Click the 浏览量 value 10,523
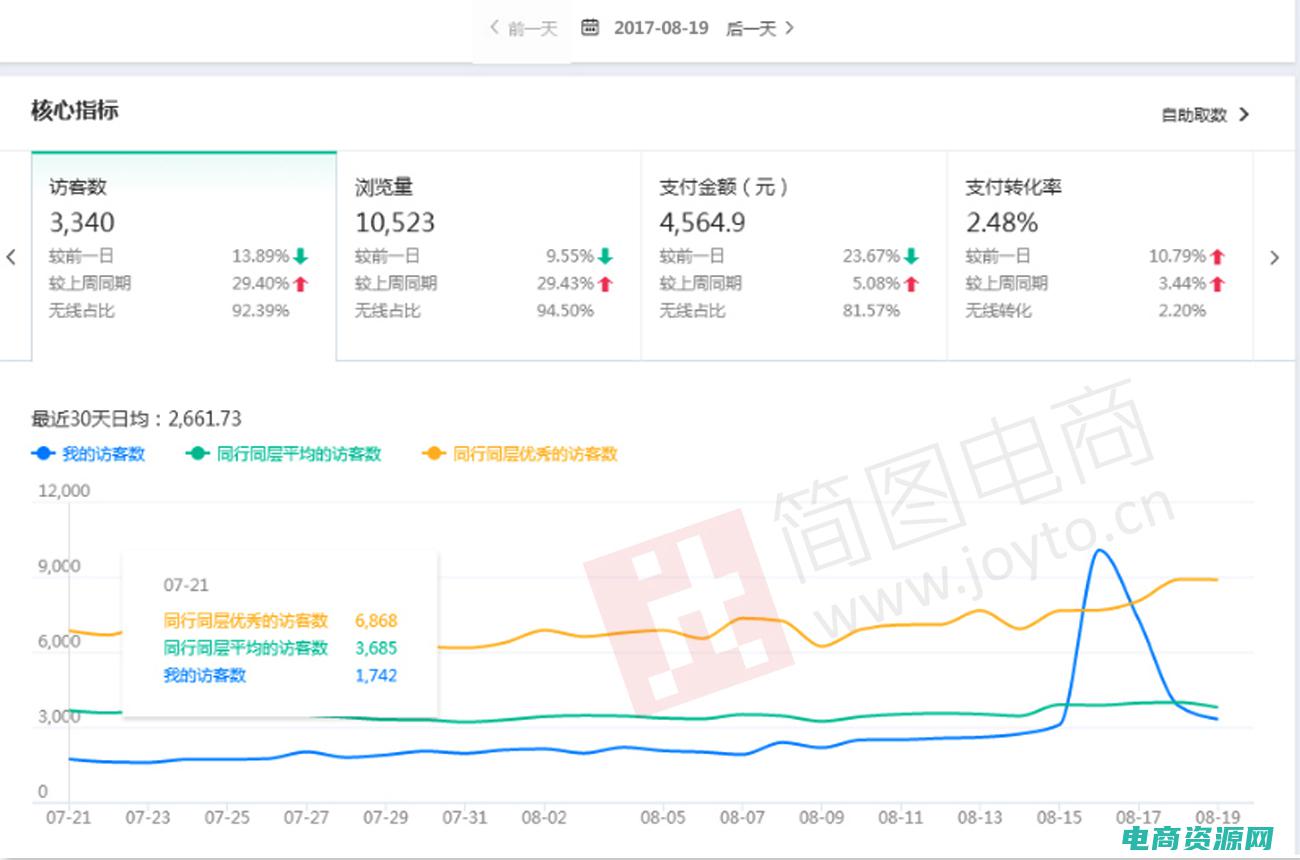The image size is (1300, 860). 395,222
